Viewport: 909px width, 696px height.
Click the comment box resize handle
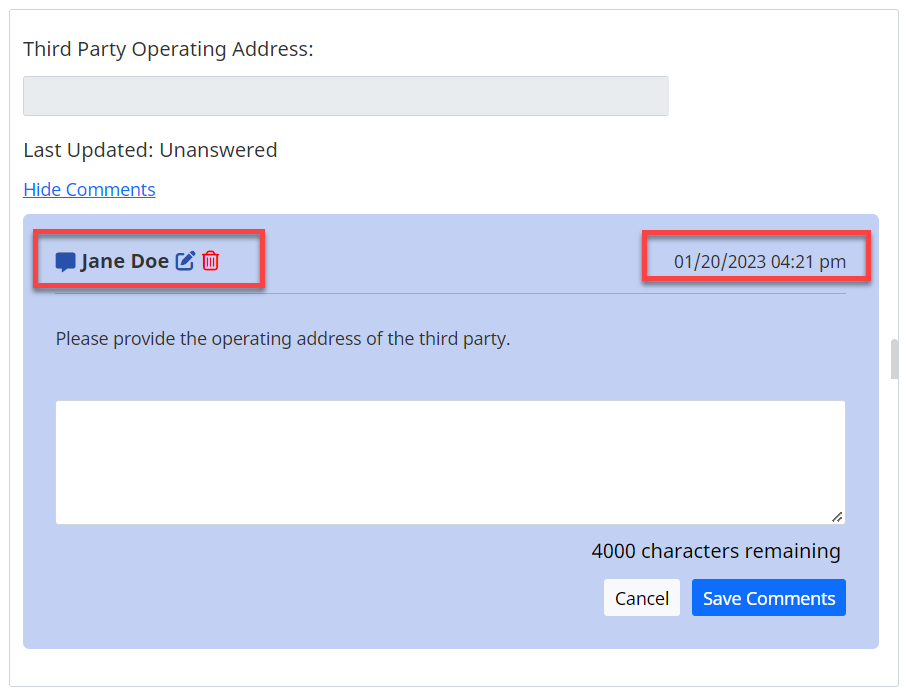point(837,516)
